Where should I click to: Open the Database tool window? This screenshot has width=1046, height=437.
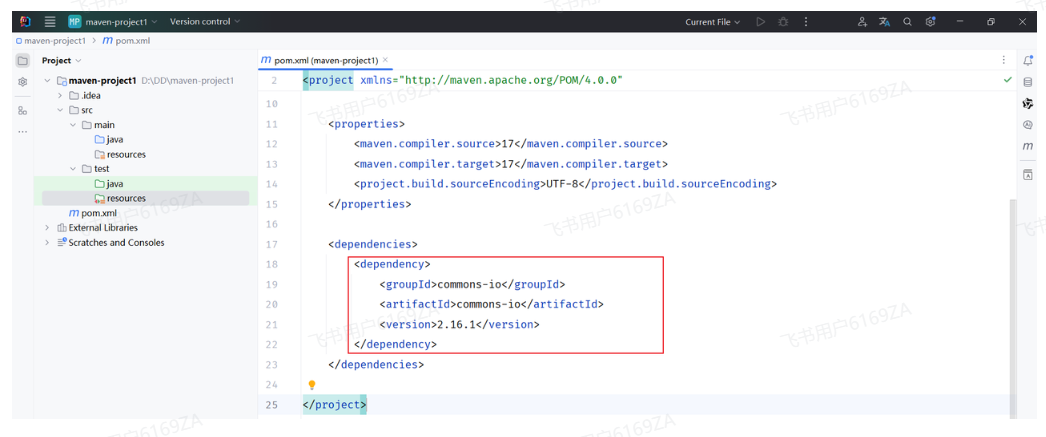coord(1027,82)
